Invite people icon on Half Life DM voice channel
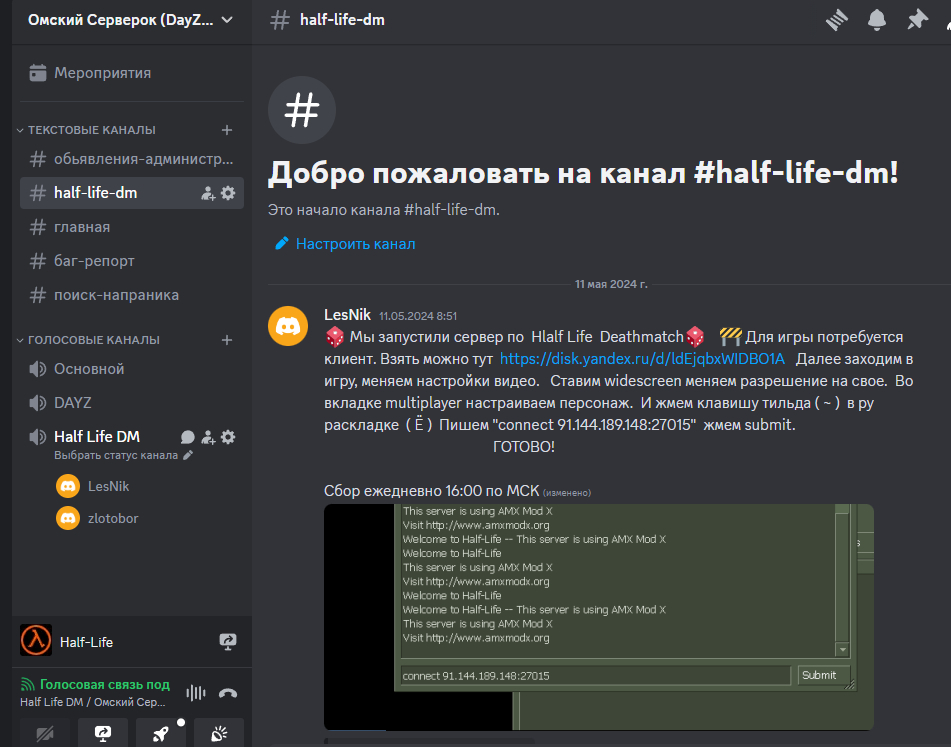This screenshot has height=747, width=951. click(x=208, y=437)
